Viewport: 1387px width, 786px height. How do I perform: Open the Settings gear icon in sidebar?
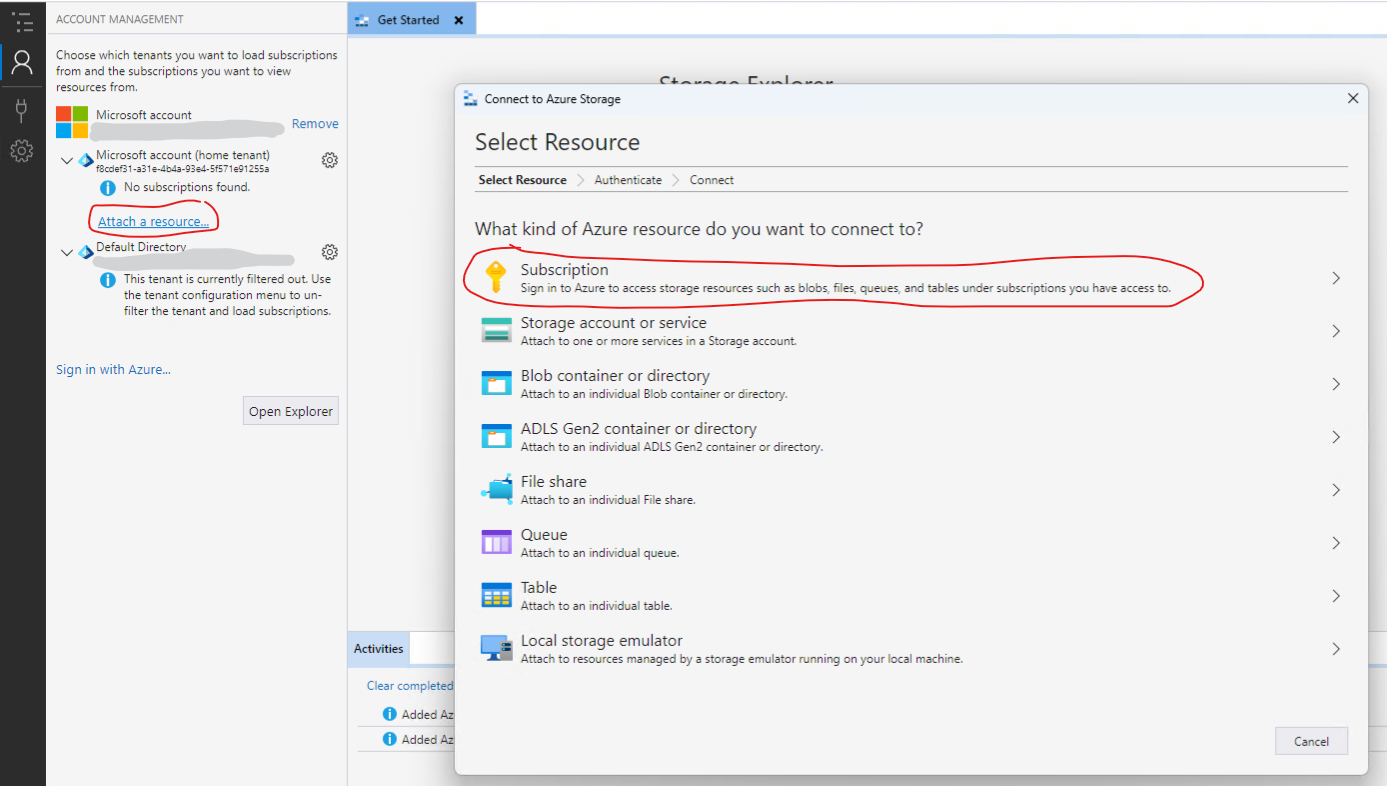(x=22, y=151)
